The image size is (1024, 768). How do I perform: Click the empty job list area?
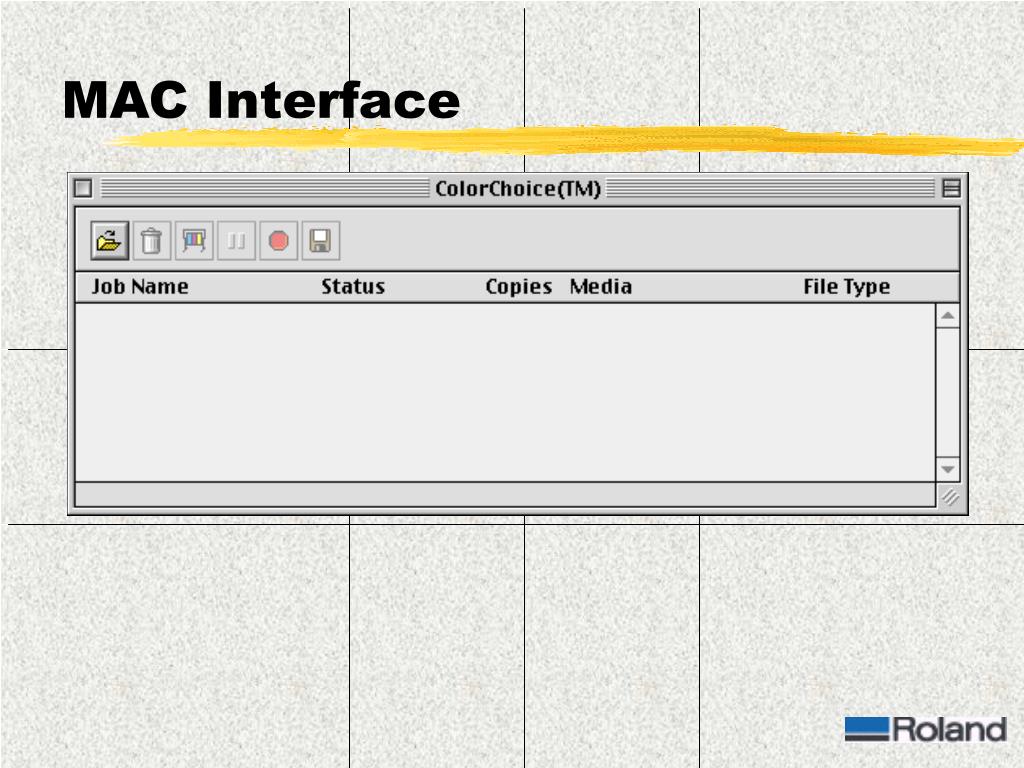[x=505, y=392]
